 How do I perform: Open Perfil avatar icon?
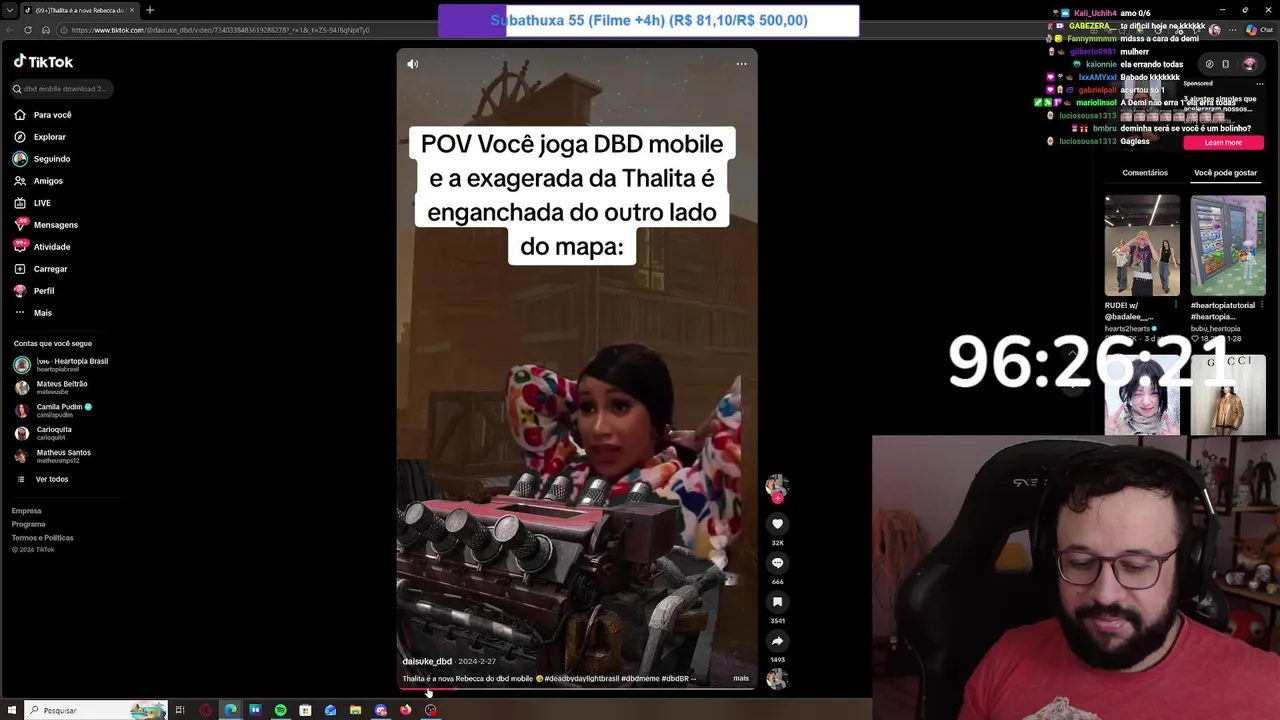[20, 291]
